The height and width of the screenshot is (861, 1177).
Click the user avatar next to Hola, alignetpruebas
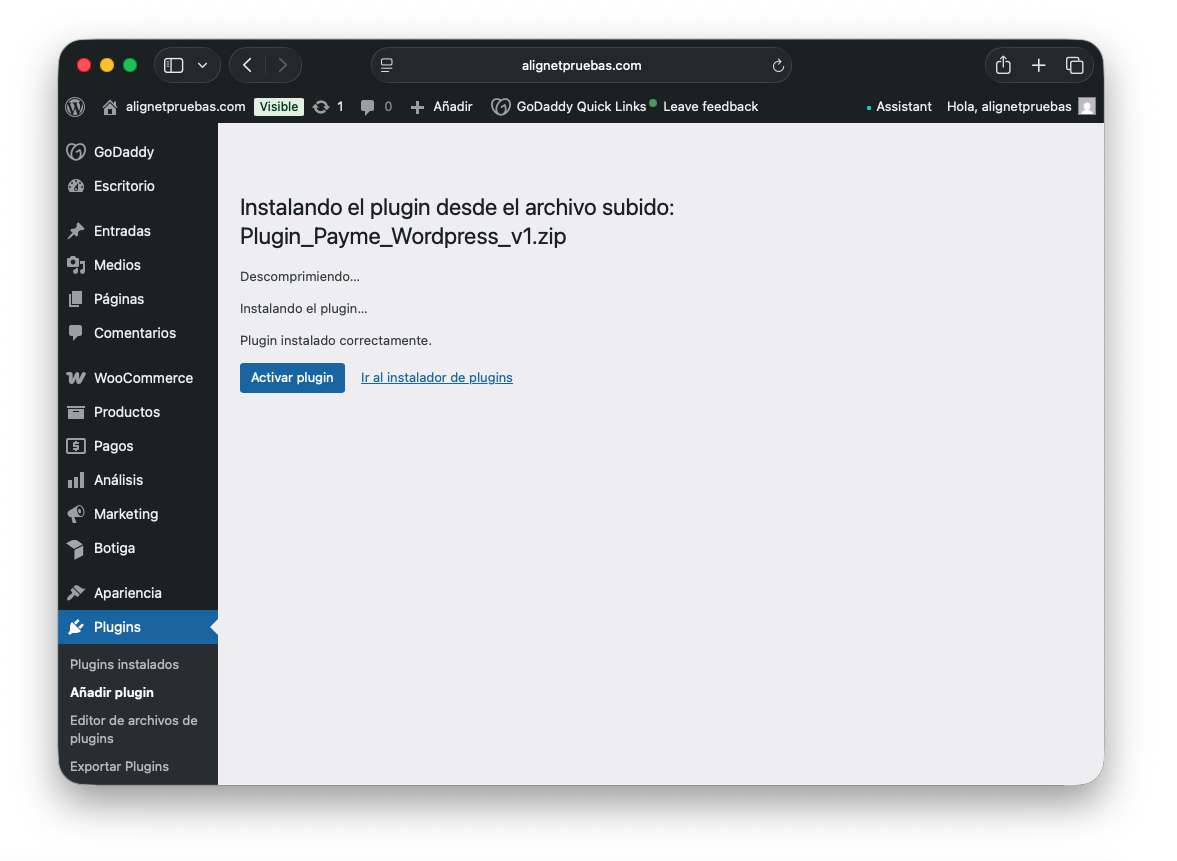click(1087, 107)
